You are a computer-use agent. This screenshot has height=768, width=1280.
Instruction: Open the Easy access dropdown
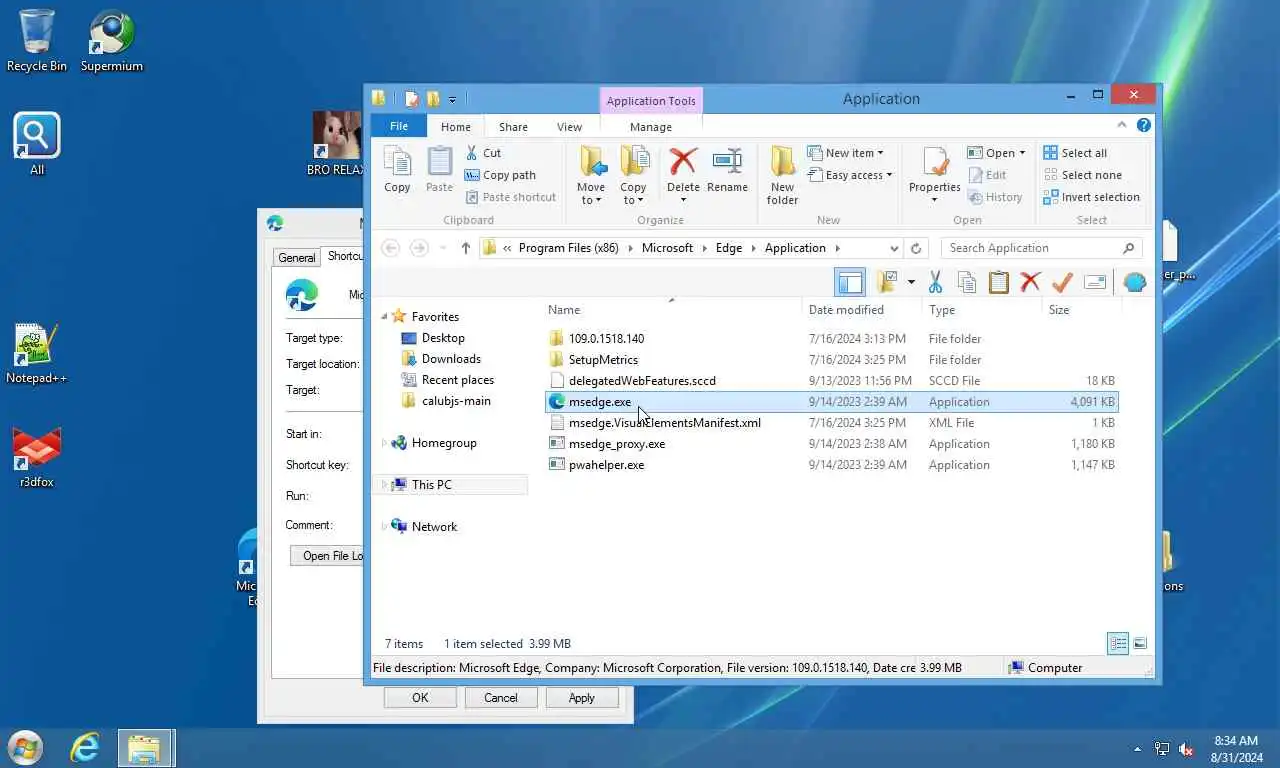(x=849, y=175)
